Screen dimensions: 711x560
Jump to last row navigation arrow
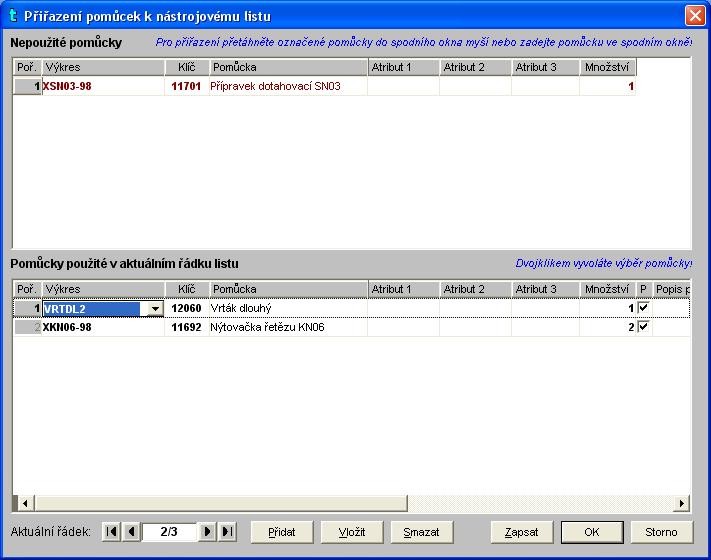point(227,531)
